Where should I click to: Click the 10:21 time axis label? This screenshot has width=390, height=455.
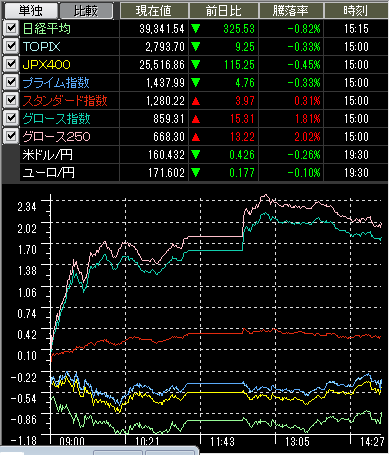[147, 442]
